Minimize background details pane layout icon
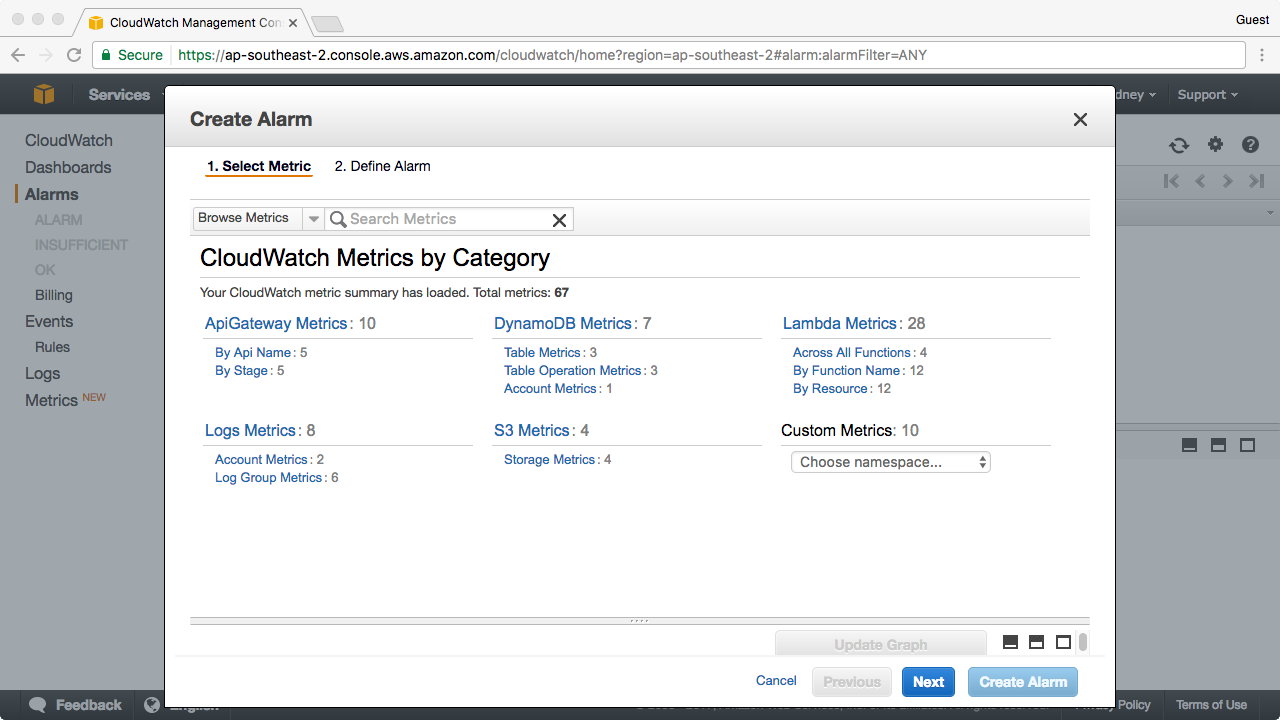Viewport: 1280px width, 720px height. click(x=1189, y=445)
